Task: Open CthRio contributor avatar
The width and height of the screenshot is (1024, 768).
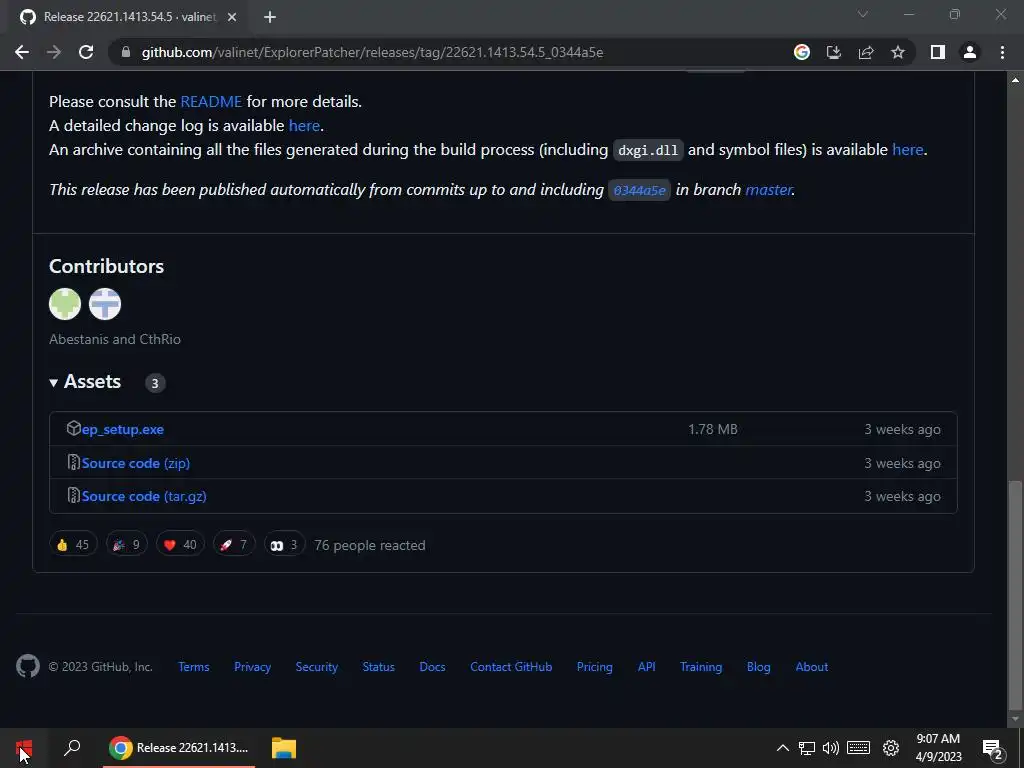Action: point(105,304)
